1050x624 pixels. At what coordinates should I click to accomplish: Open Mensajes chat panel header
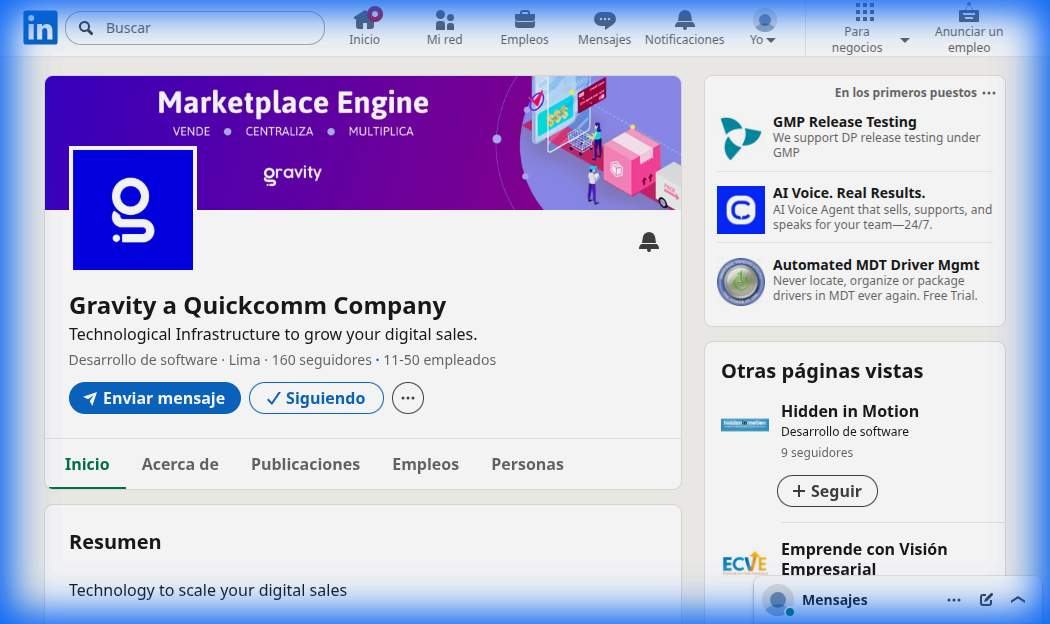(x=834, y=600)
